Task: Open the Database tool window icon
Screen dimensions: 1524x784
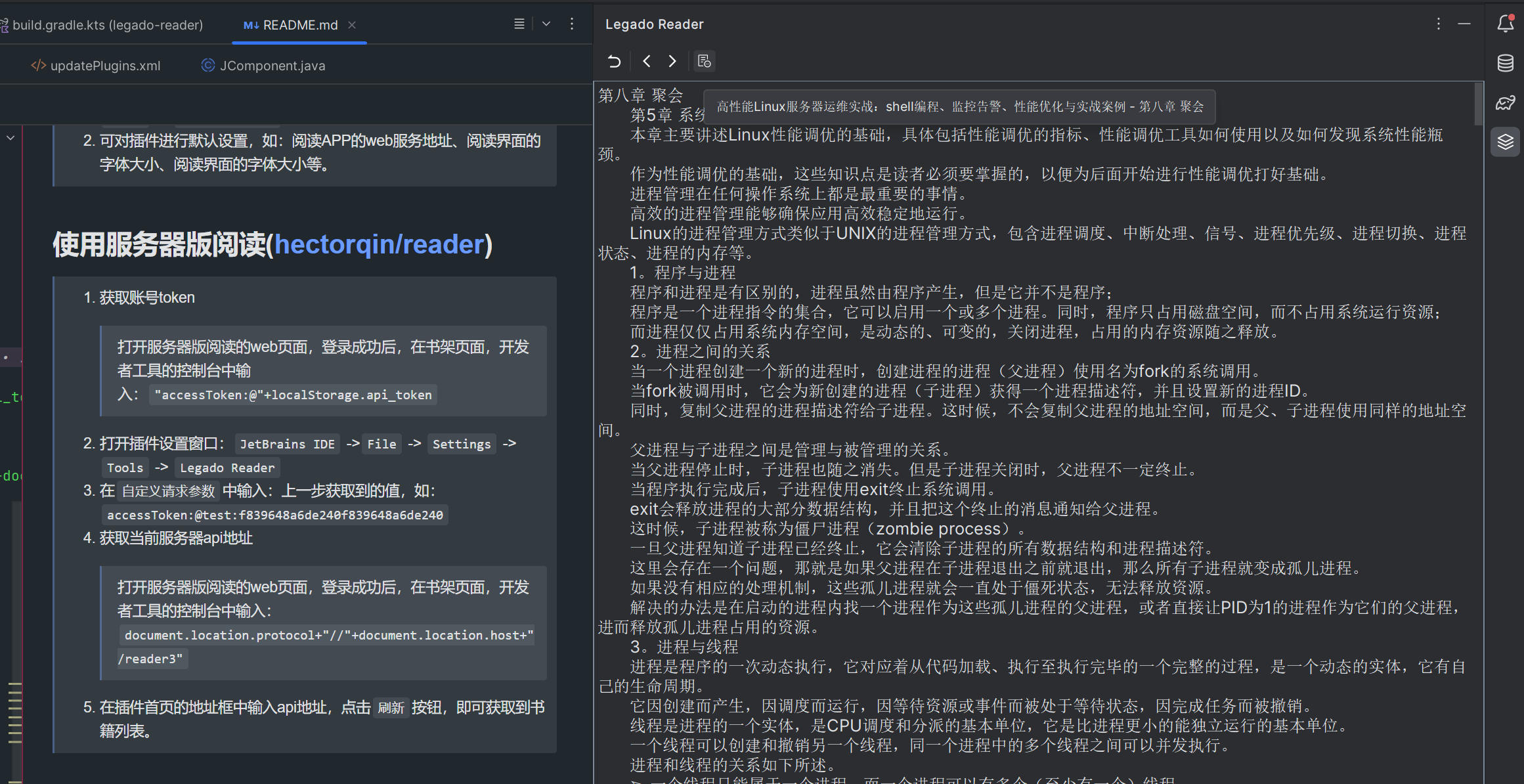Action: click(1506, 63)
